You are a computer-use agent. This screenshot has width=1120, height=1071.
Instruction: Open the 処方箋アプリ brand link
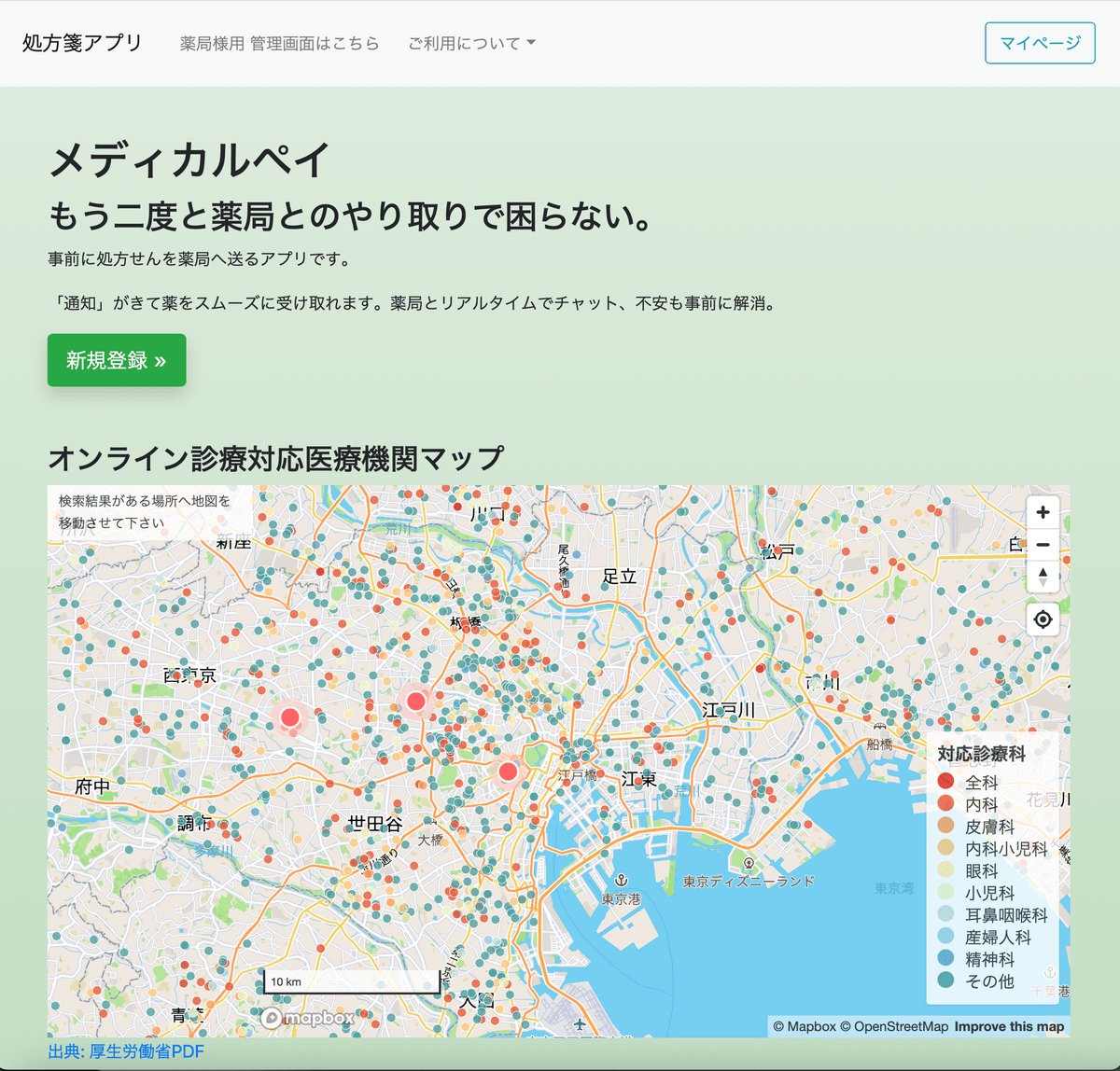(x=82, y=43)
